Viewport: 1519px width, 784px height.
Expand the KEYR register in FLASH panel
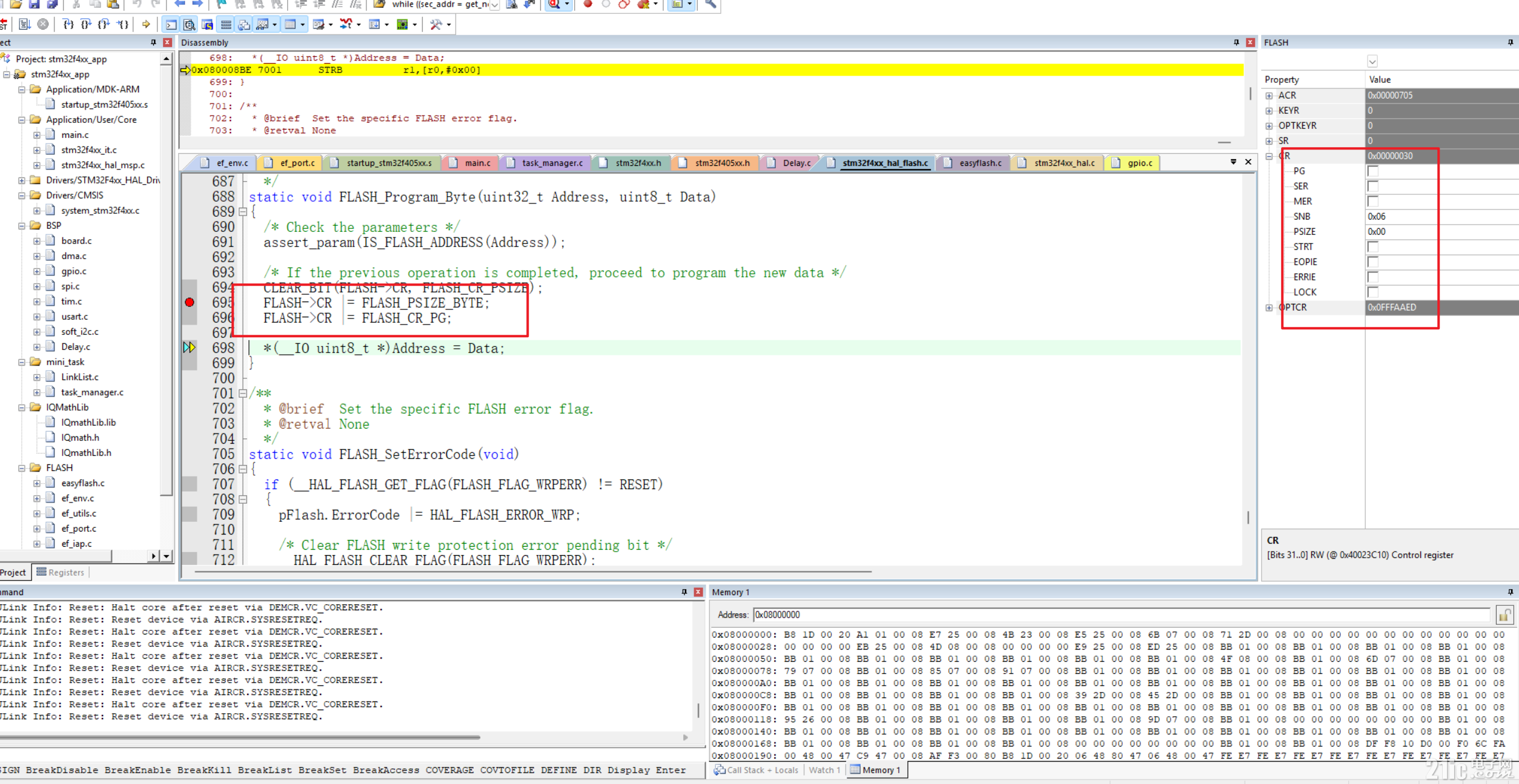click(1269, 111)
